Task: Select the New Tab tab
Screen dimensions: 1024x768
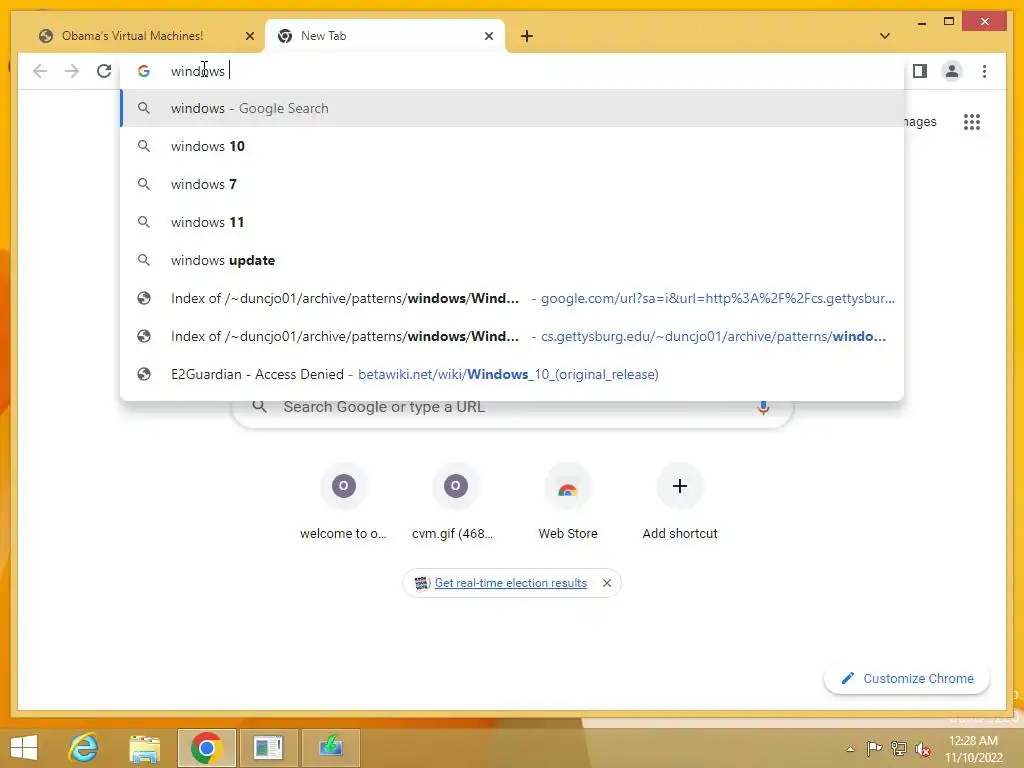Action: pyautogui.click(x=385, y=36)
